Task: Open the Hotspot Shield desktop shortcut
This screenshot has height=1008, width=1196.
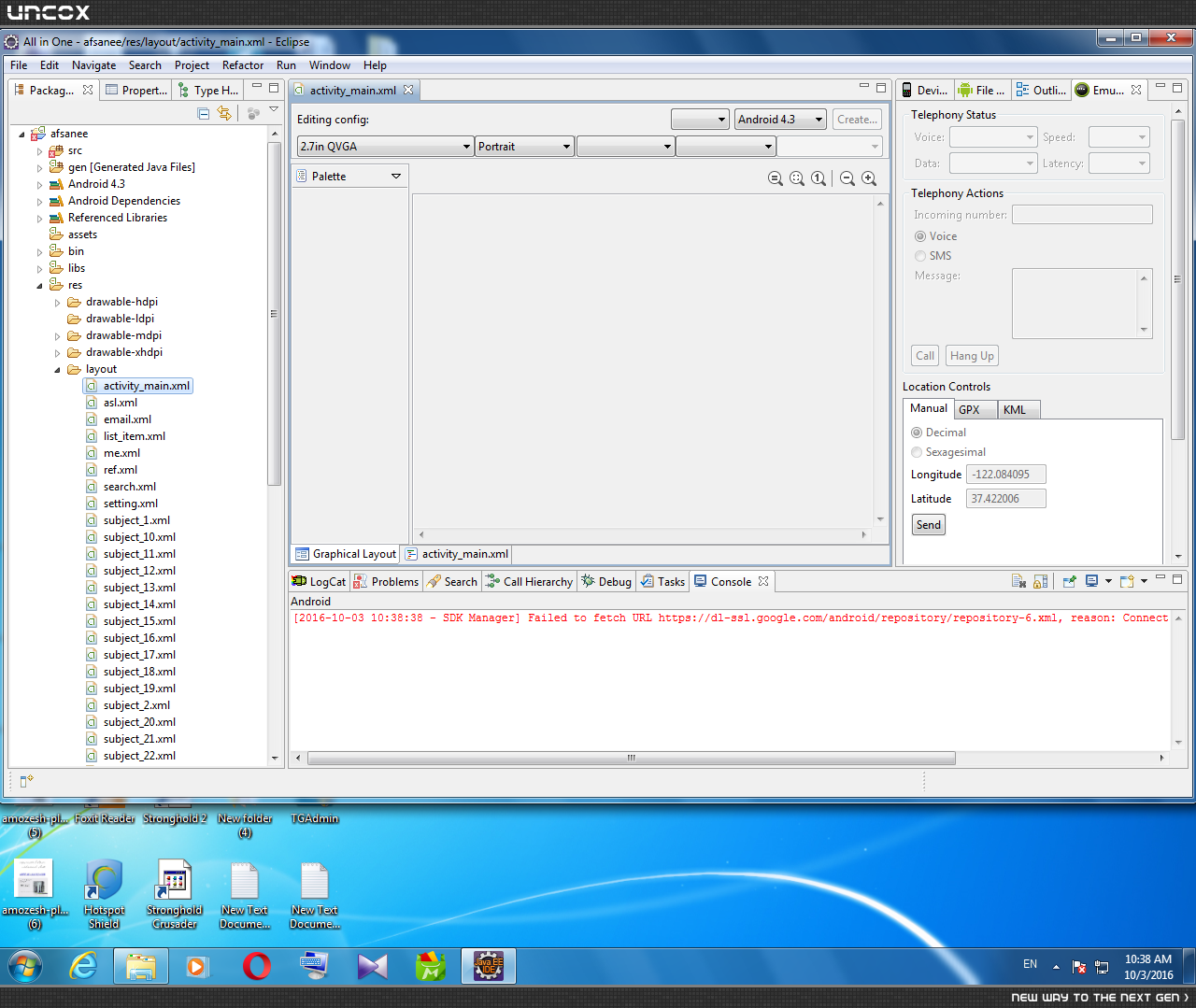Action: 105,894
